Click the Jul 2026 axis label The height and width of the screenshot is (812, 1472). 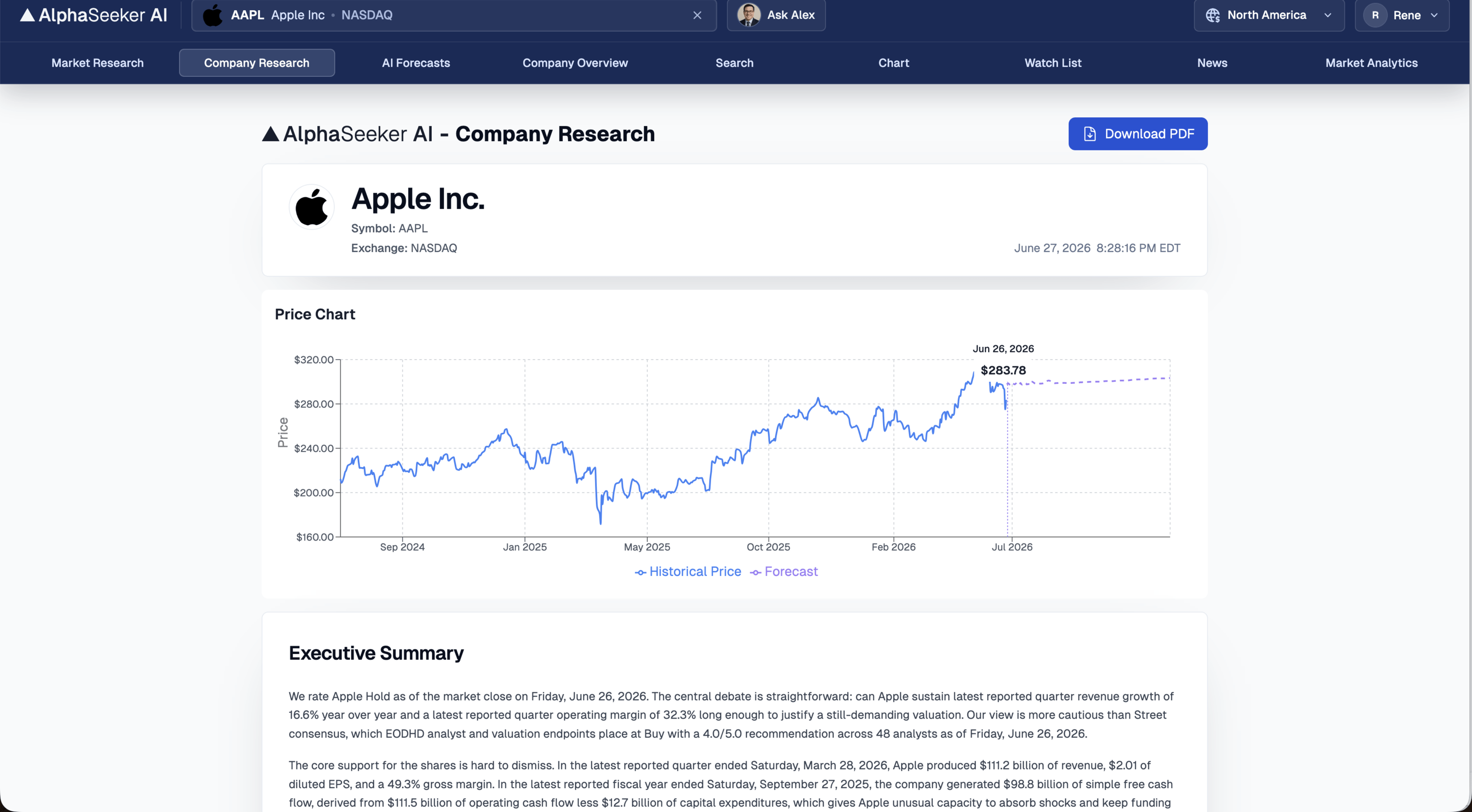[1012, 547]
